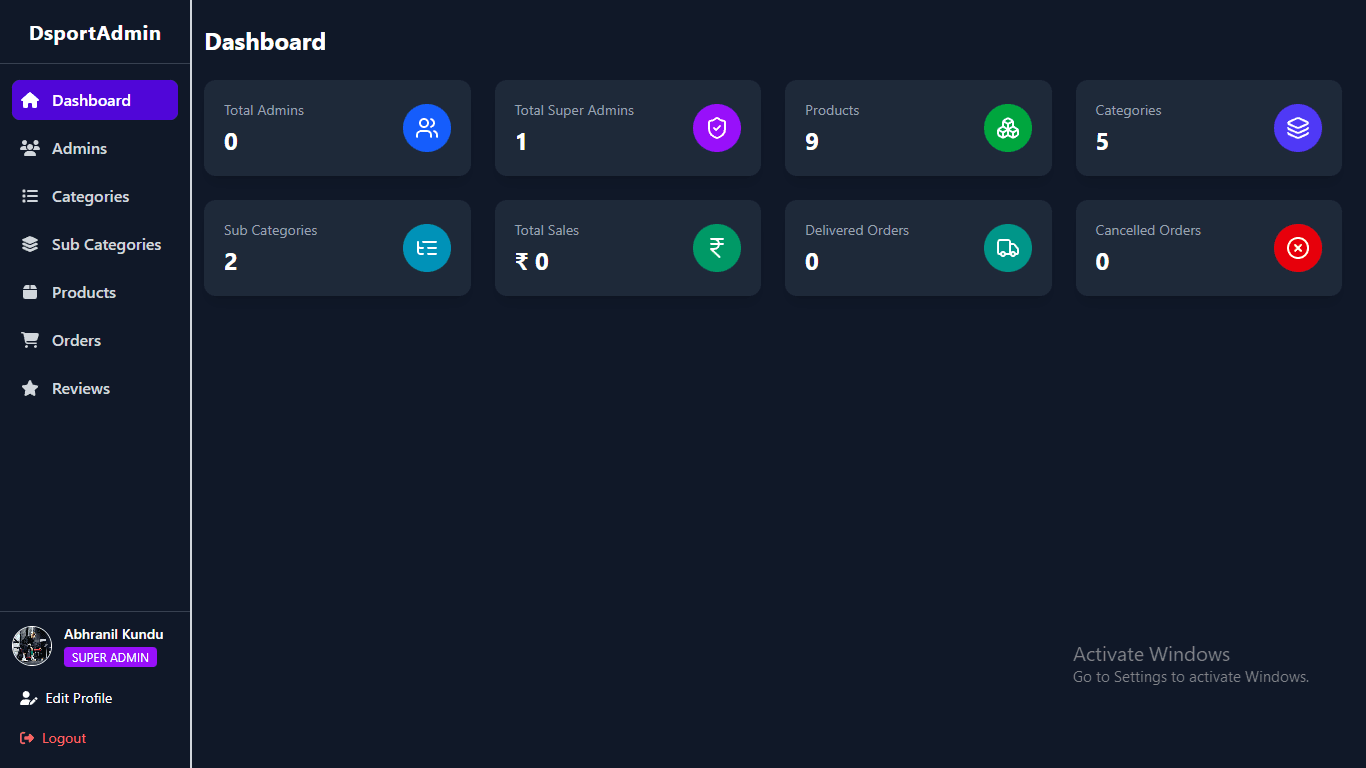Click the Total Super Admins label
The height and width of the screenshot is (768, 1366).
(x=574, y=110)
